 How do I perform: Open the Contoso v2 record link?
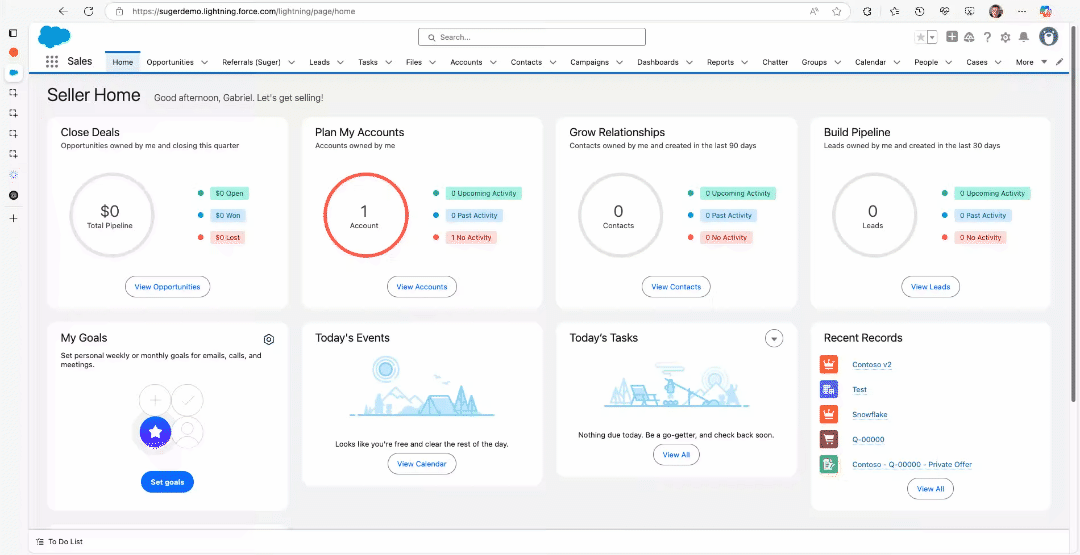[872, 364]
